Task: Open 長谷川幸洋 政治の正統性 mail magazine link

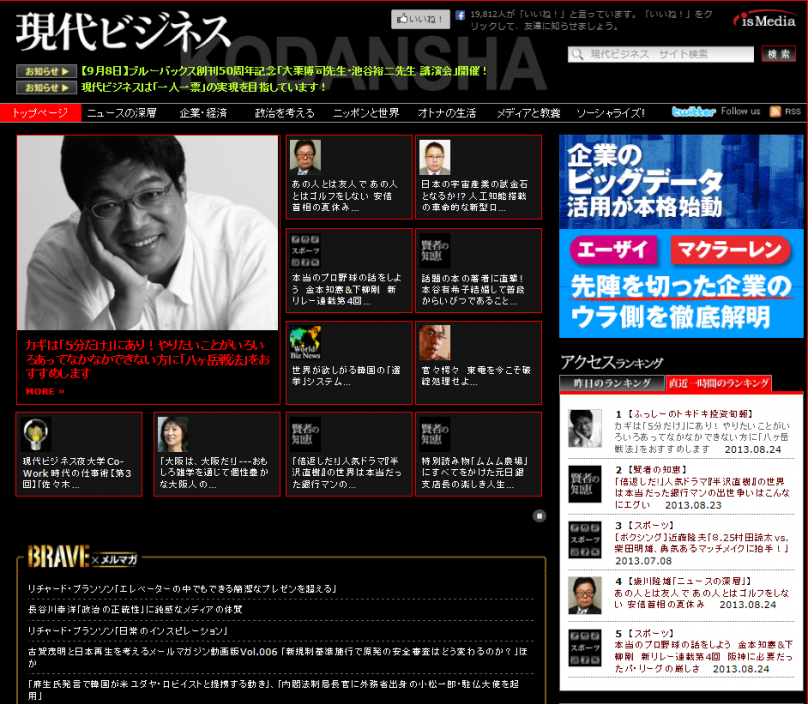Action: point(135,609)
